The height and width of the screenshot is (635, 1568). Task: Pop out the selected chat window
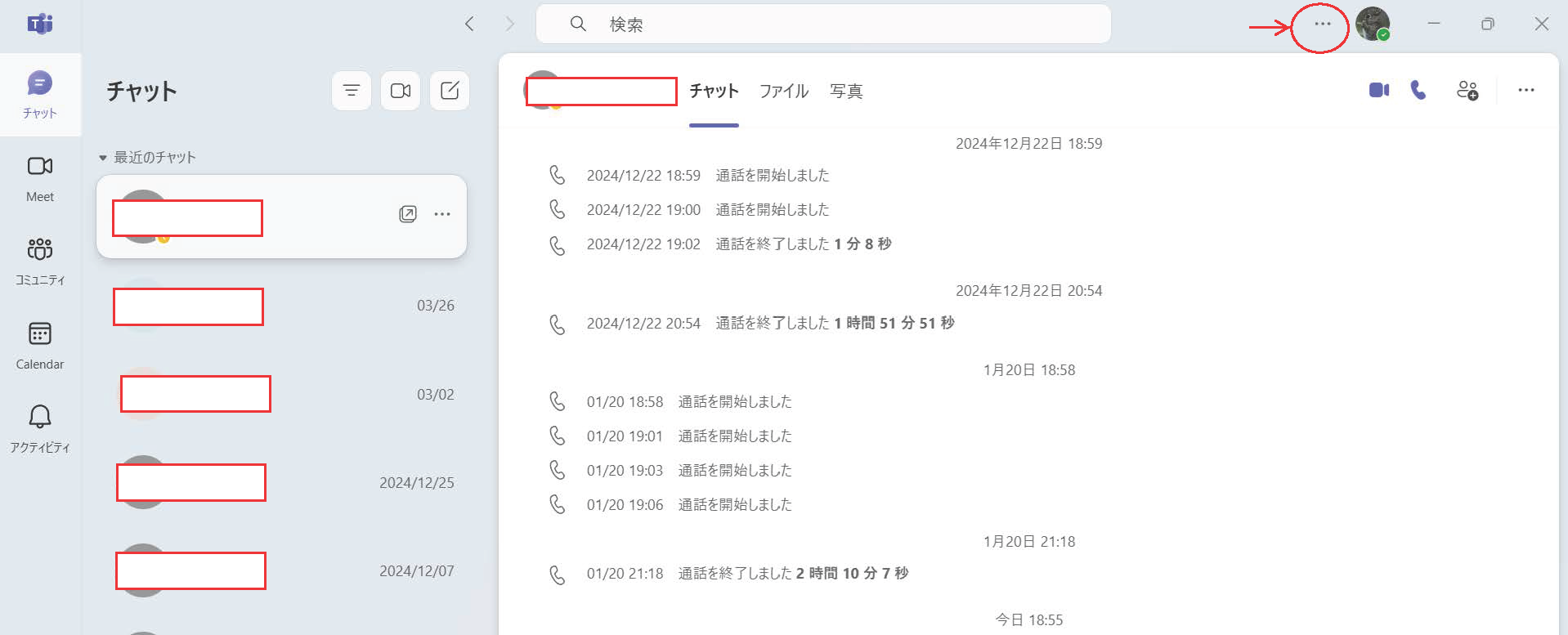coord(407,214)
